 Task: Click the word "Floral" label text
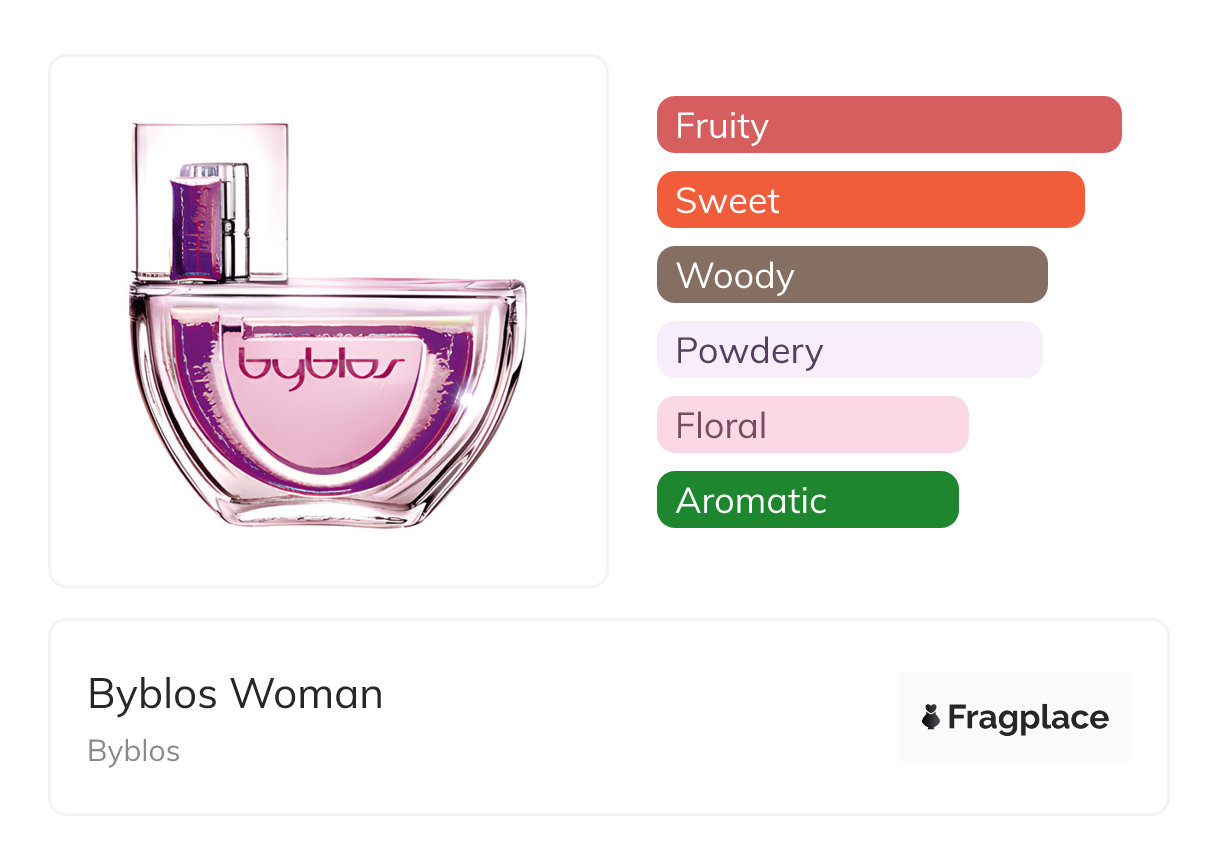click(x=721, y=426)
